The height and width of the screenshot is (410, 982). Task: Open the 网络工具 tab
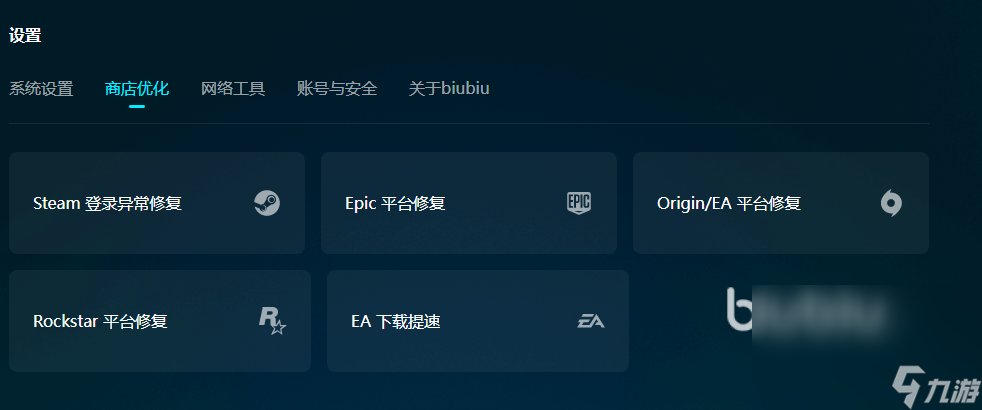(x=233, y=89)
